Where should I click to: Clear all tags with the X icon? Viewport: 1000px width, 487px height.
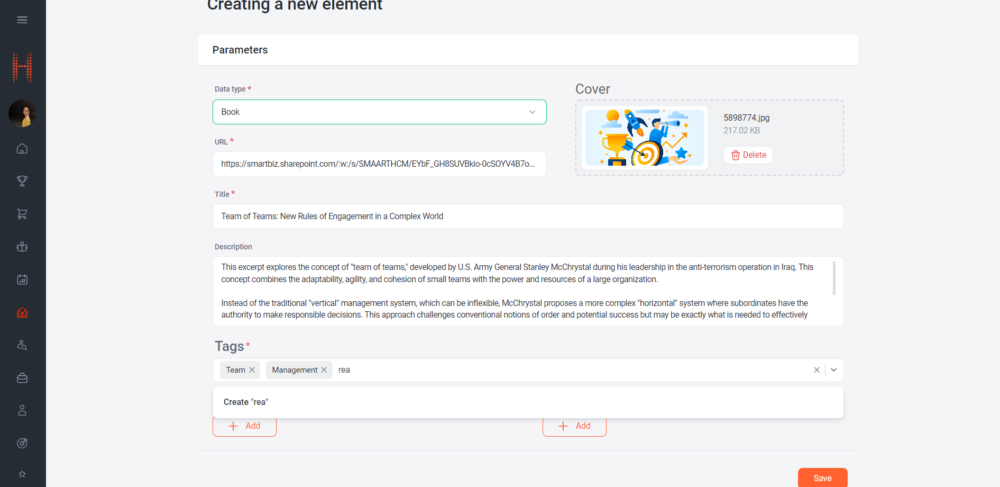[x=816, y=370]
